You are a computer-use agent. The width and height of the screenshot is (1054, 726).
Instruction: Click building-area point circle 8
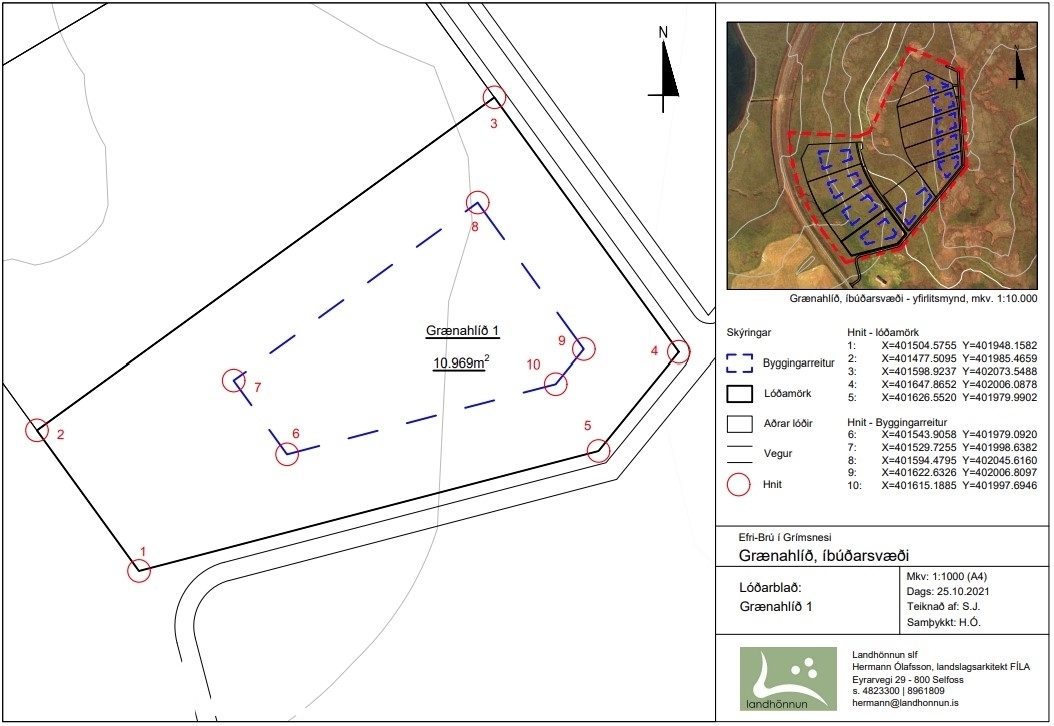477,202
